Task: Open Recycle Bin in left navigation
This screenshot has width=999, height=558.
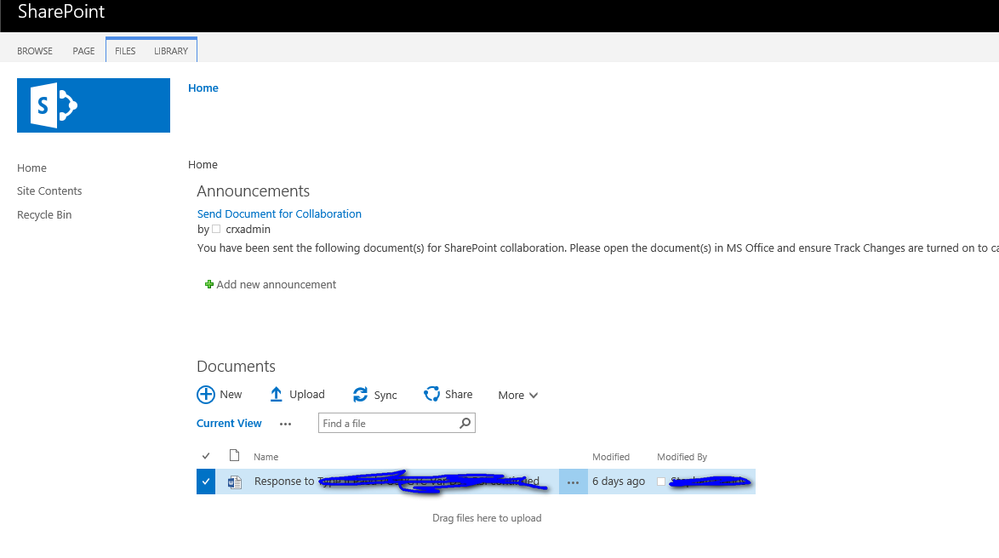Action: pyautogui.click(x=45, y=215)
